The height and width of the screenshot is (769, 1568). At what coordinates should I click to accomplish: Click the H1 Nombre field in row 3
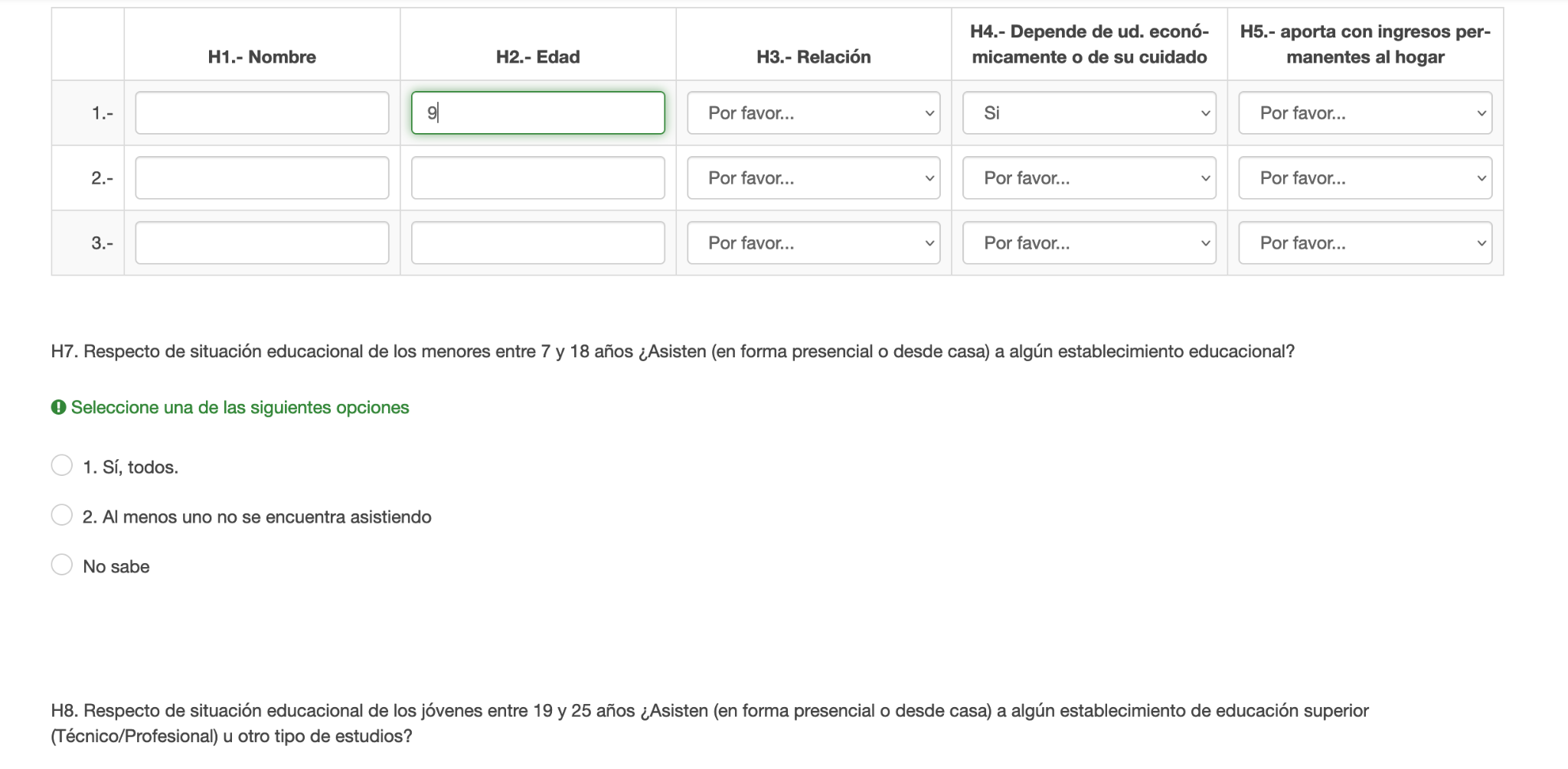tap(262, 243)
